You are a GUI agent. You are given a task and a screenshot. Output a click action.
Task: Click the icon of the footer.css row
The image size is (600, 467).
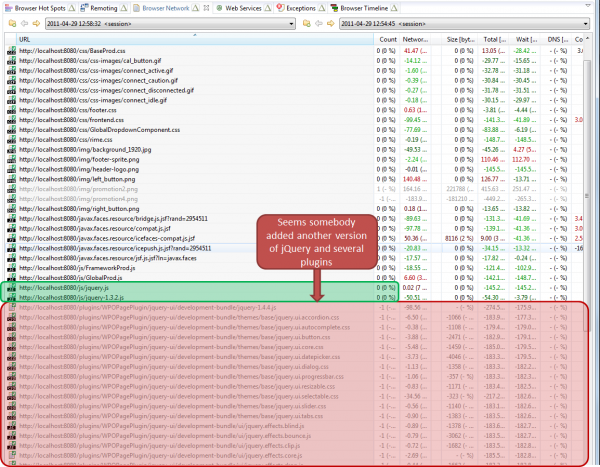[11, 110]
